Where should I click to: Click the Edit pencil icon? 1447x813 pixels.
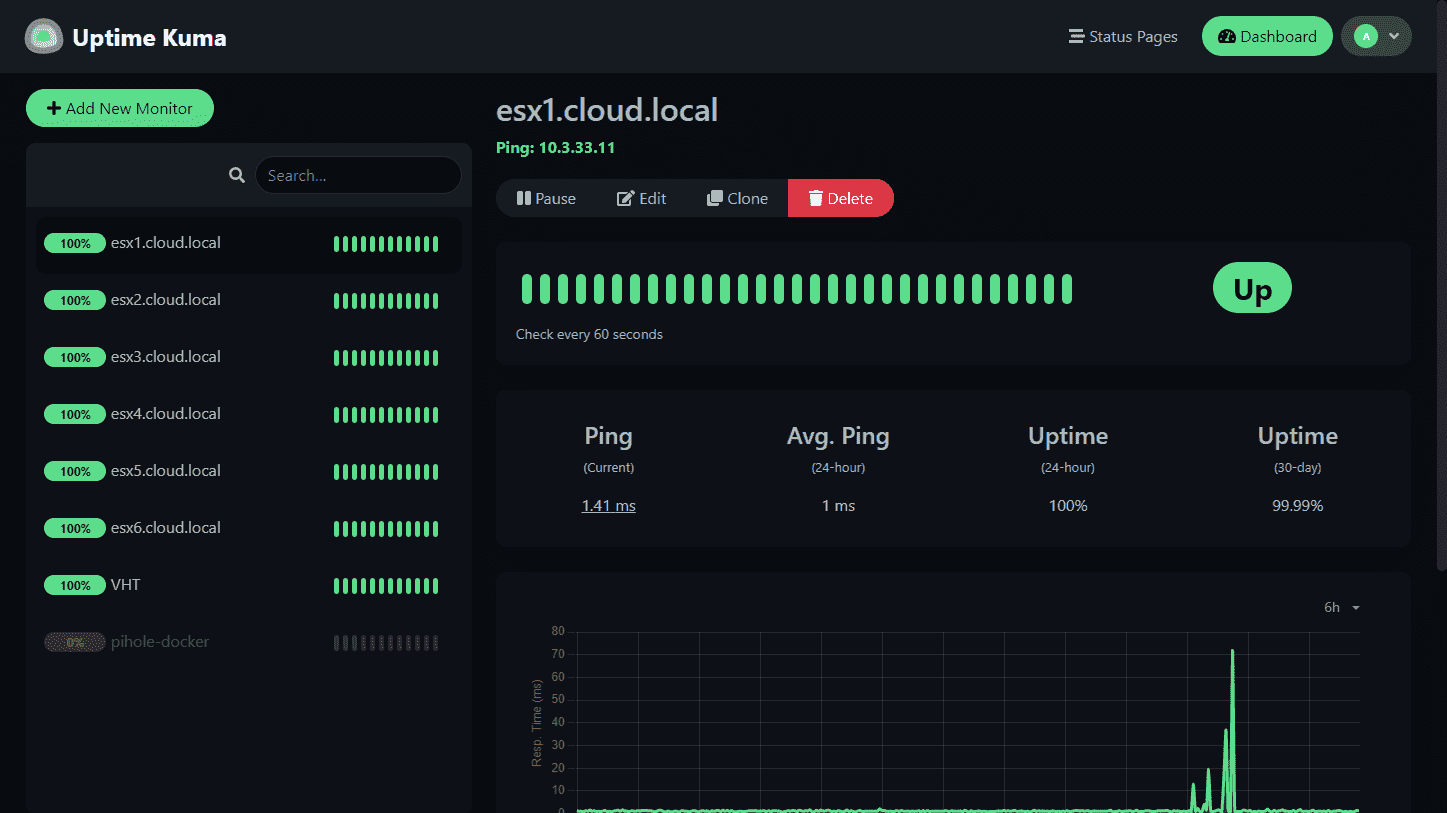click(625, 198)
